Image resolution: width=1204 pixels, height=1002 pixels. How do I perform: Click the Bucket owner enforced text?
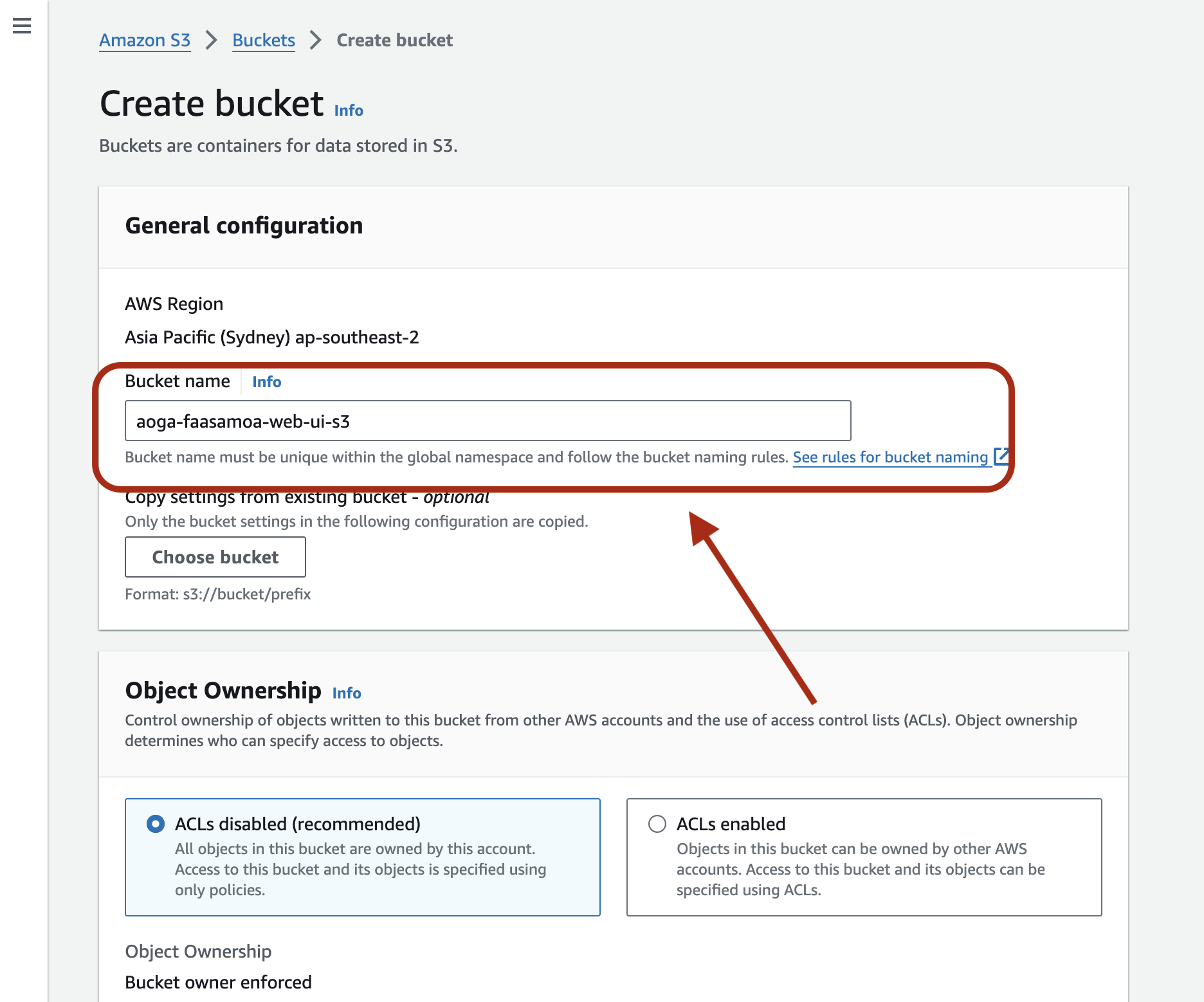pyautogui.click(x=218, y=982)
